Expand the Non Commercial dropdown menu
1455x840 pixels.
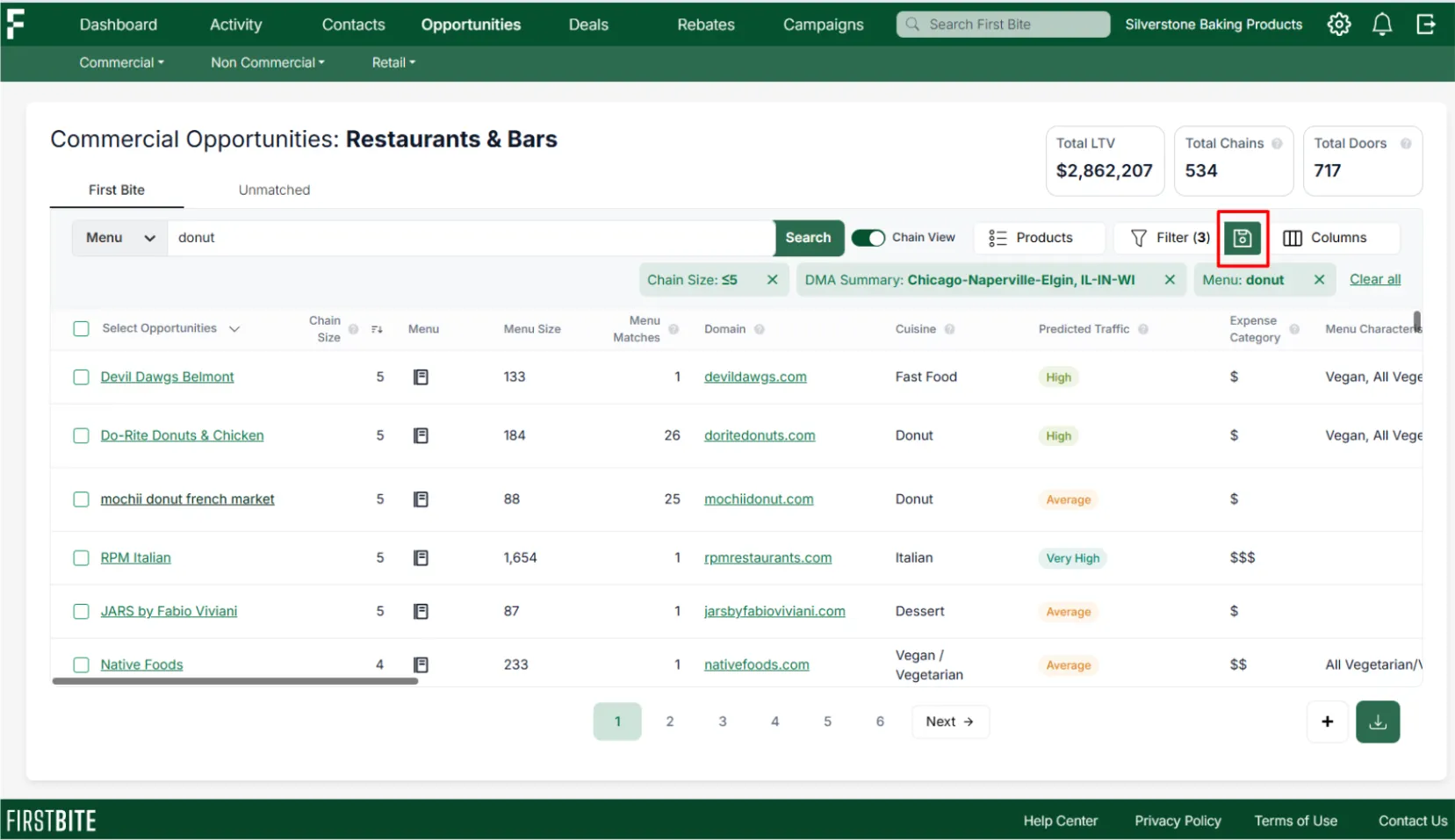(268, 63)
